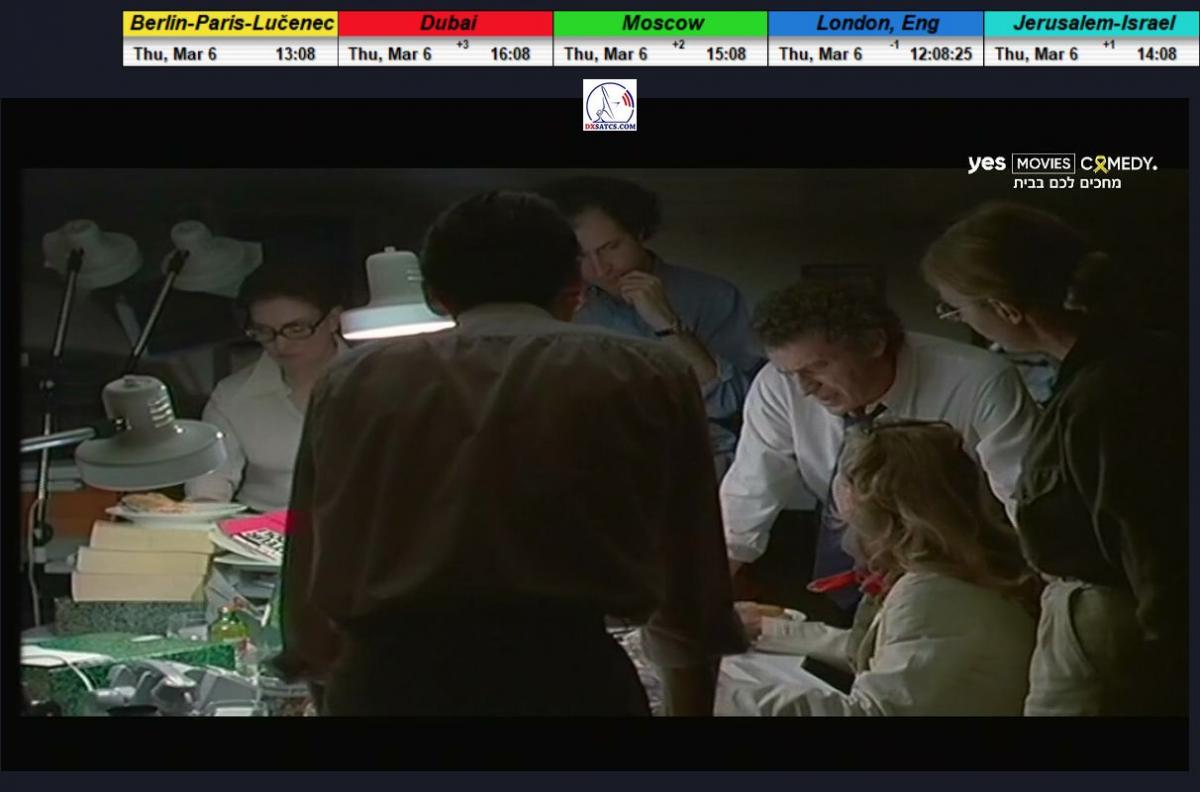Click the 13:08 Berlin time readout
This screenshot has width=1200, height=792.
(x=295, y=54)
